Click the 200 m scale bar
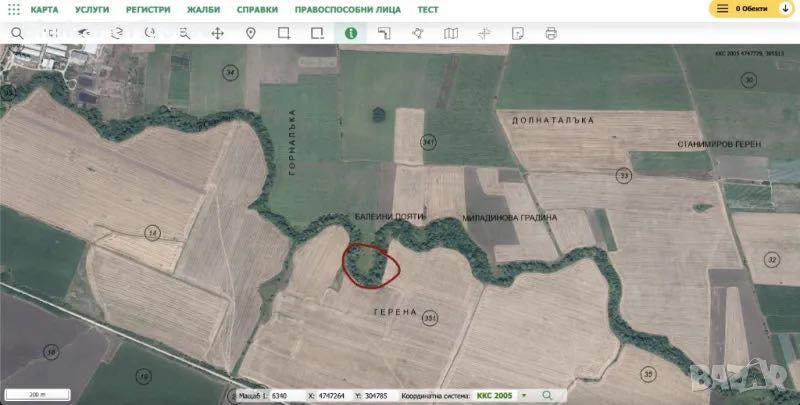Screen dimensions: 800x405 click(x=37, y=395)
